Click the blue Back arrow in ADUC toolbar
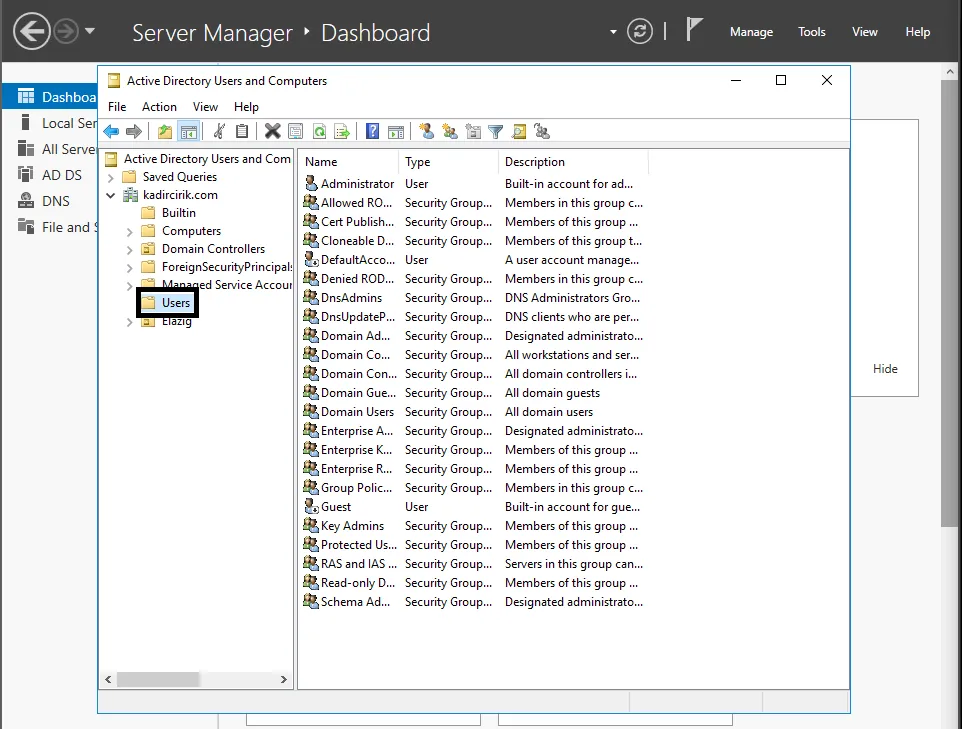 [111, 131]
